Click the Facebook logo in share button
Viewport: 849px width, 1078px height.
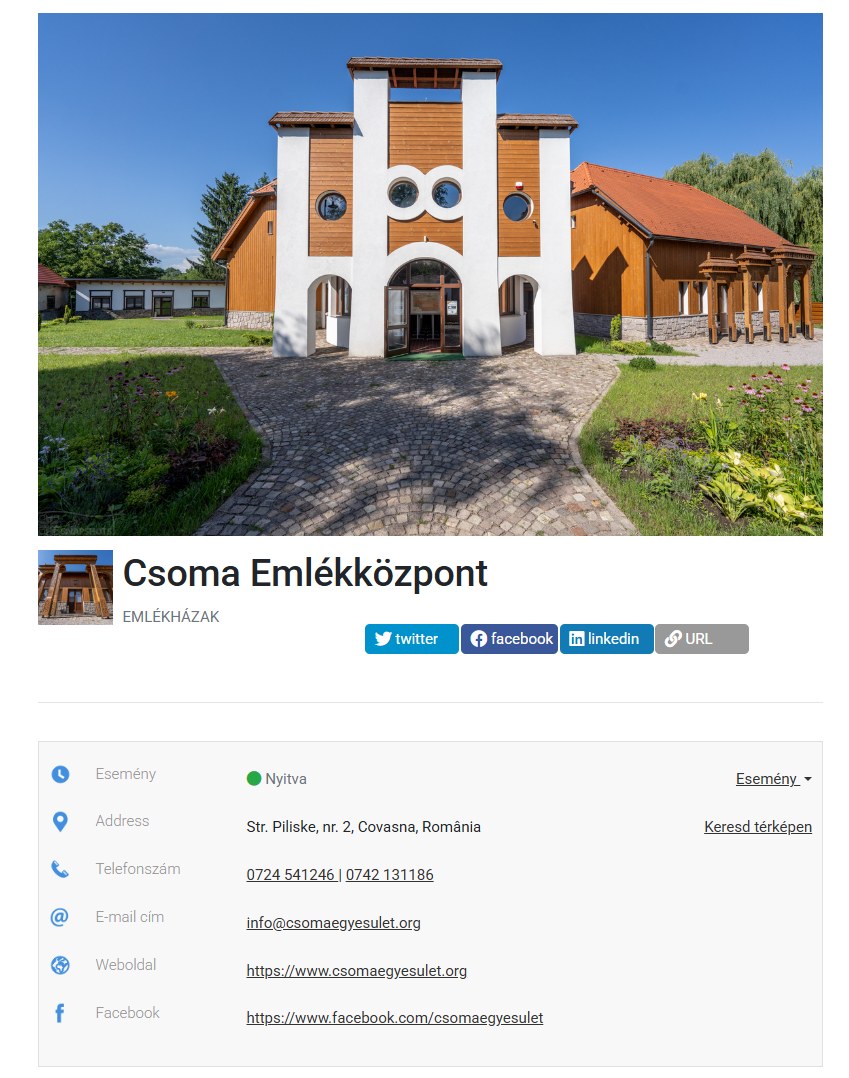click(478, 639)
